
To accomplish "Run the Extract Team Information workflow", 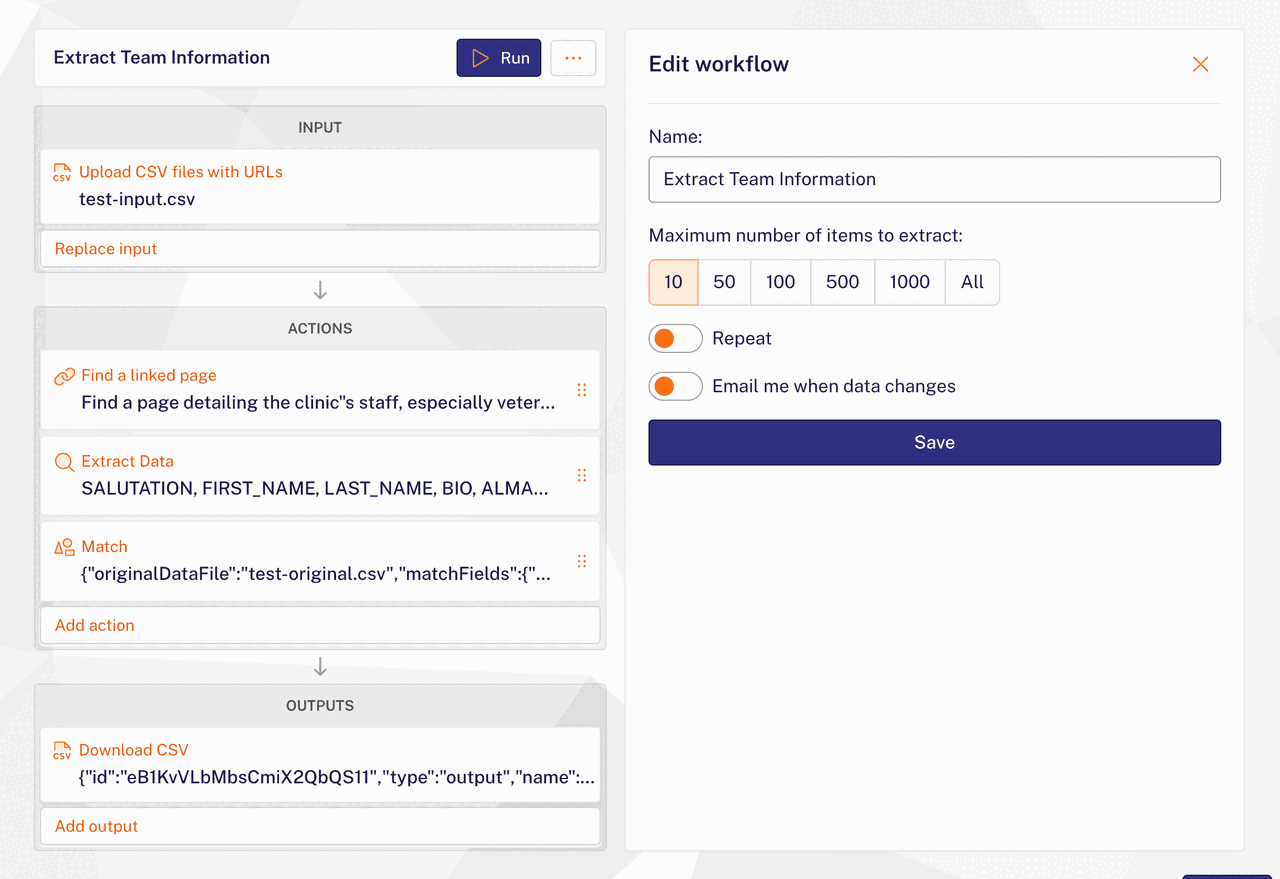I will click(499, 58).
